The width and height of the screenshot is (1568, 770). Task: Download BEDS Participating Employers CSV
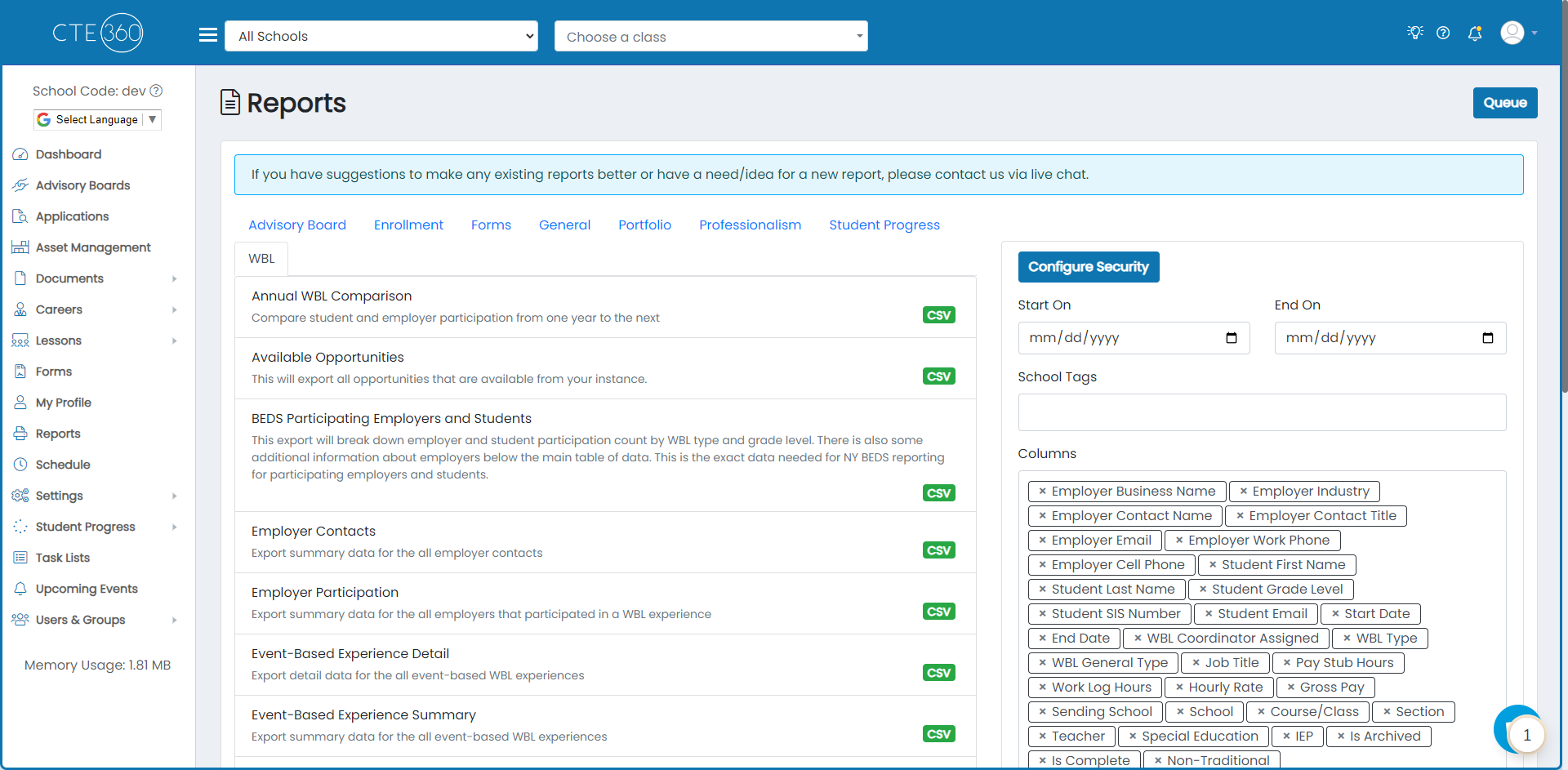click(x=938, y=493)
